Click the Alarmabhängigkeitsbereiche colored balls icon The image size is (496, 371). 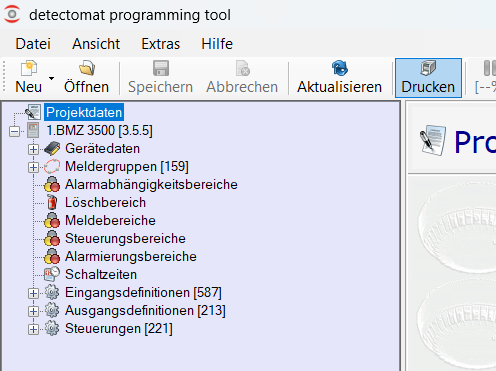(52, 184)
